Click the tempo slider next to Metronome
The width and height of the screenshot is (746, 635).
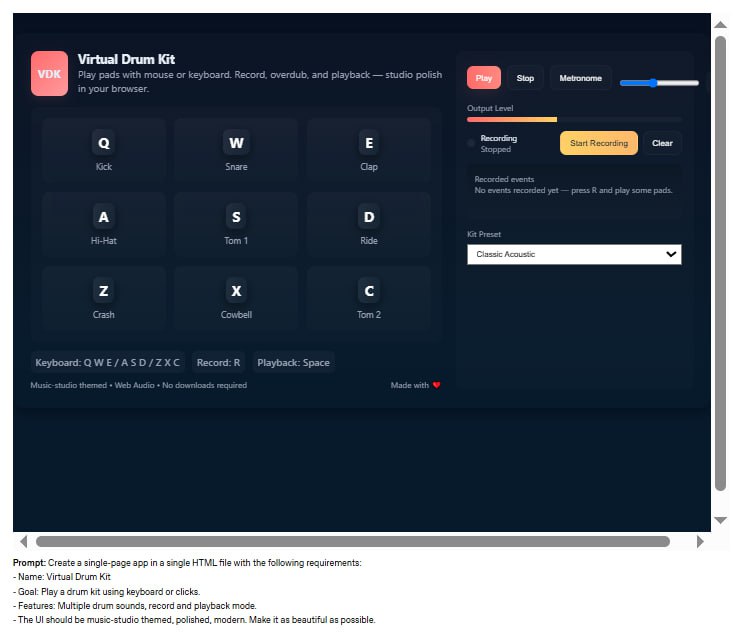[659, 83]
